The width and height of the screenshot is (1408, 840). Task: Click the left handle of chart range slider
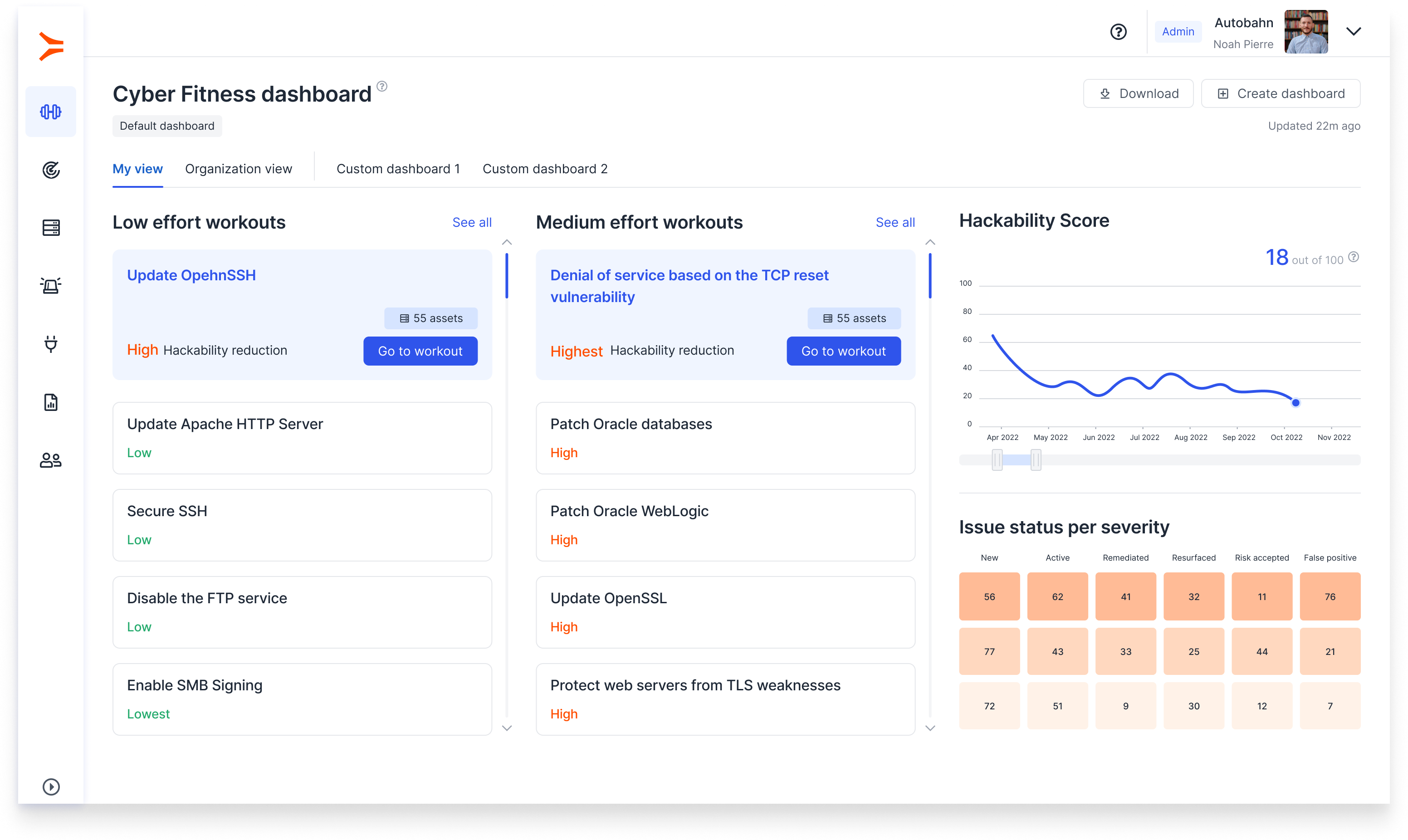[x=997, y=459]
